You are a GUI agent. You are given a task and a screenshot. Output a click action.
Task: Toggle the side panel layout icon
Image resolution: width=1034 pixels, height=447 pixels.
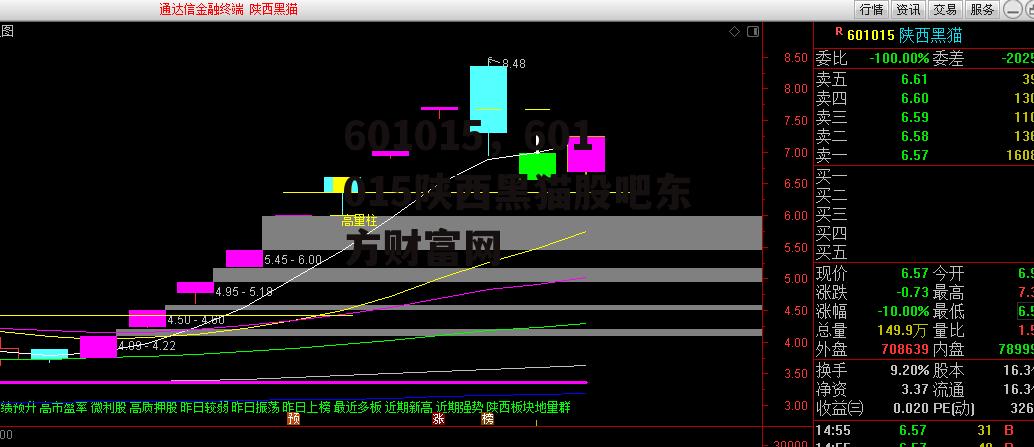755,31
